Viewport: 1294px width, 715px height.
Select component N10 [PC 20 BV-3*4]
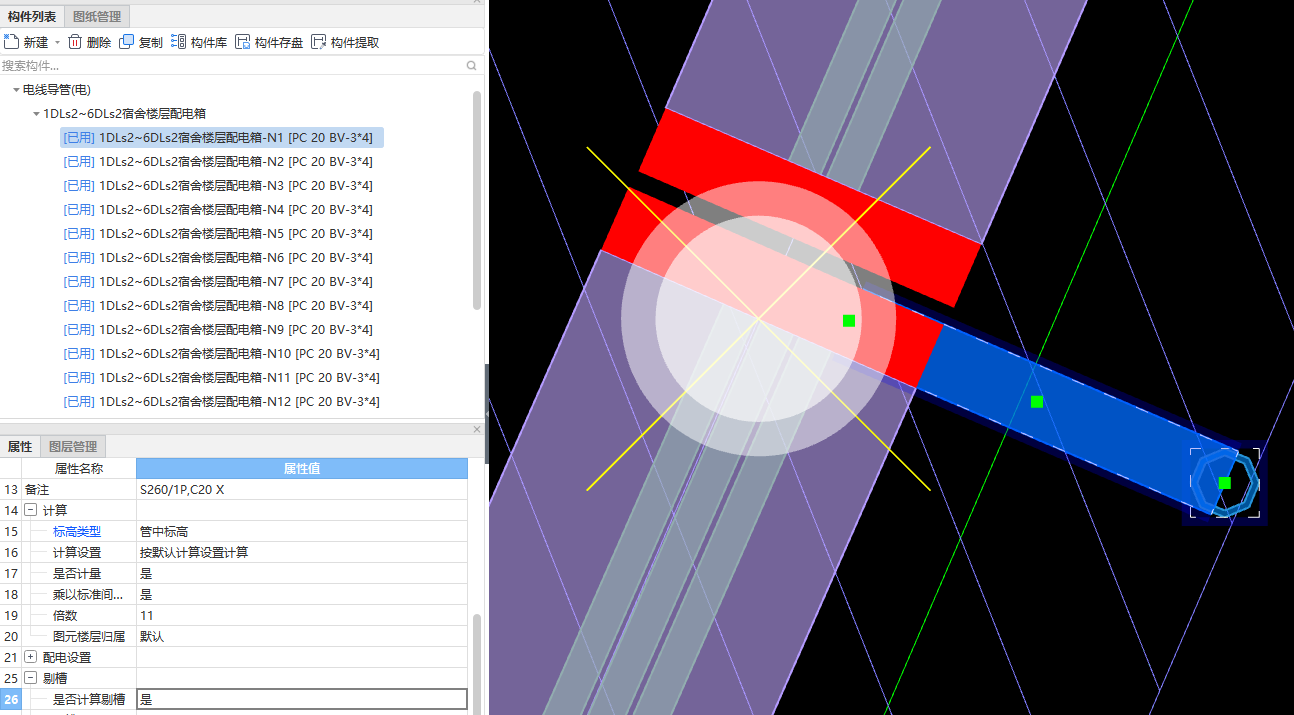pyautogui.click(x=221, y=354)
